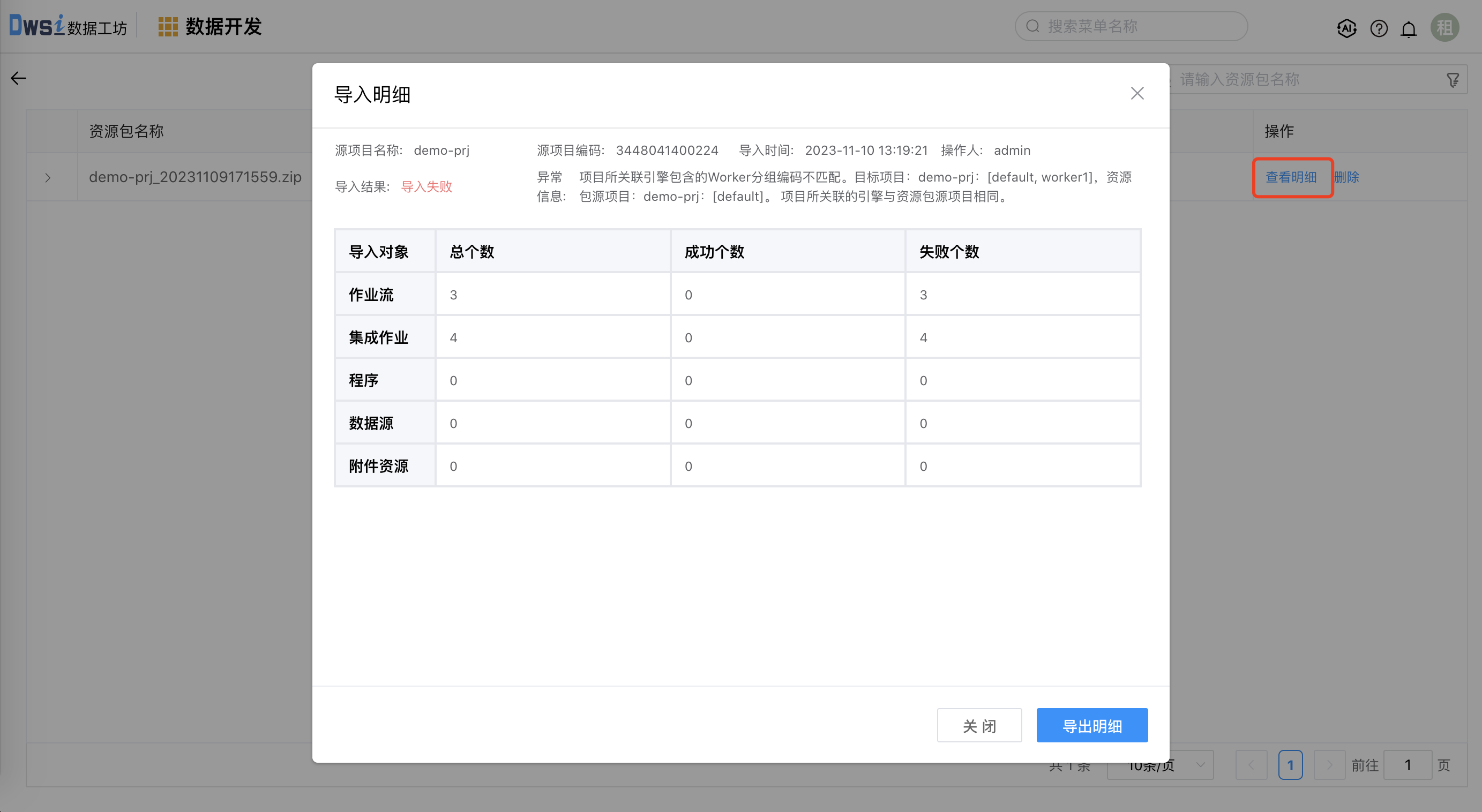Click the back arrow icon
Image resolution: width=1482 pixels, height=812 pixels.
pos(18,78)
